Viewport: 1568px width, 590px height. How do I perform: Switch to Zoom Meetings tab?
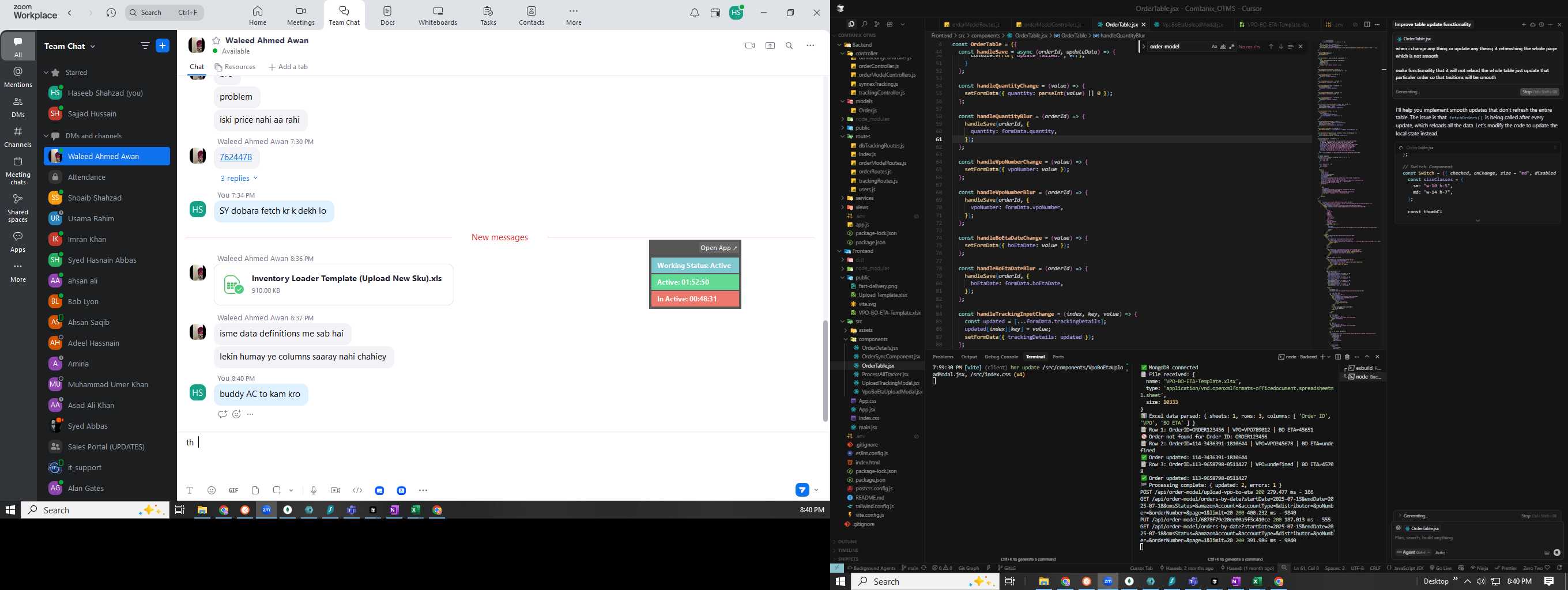[301, 16]
